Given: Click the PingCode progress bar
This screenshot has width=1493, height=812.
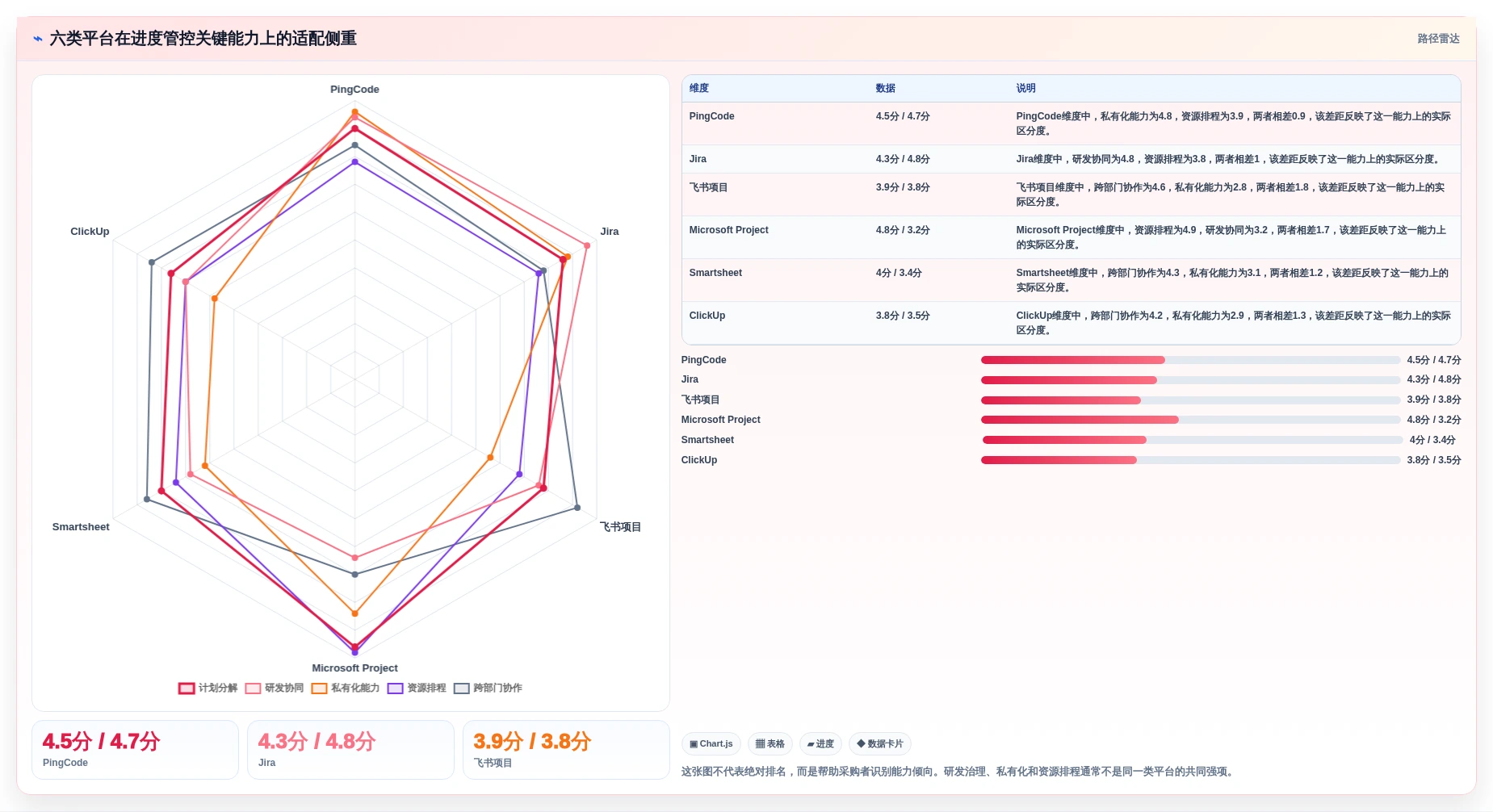Looking at the screenshot, I should pyautogui.click(x=1190, y=360).
